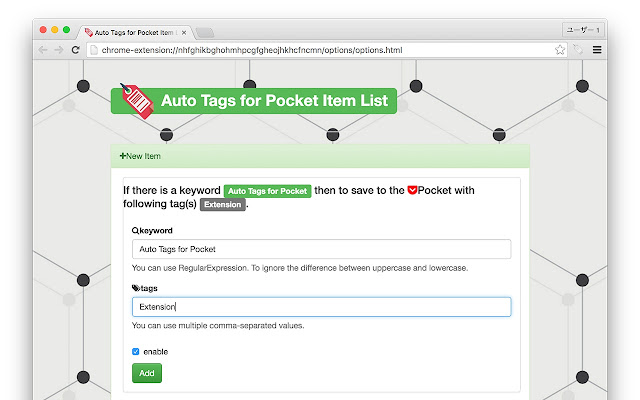Click the red Pocket icon in sentence
This screenshot has height=400, width=640.
(412, 190)
